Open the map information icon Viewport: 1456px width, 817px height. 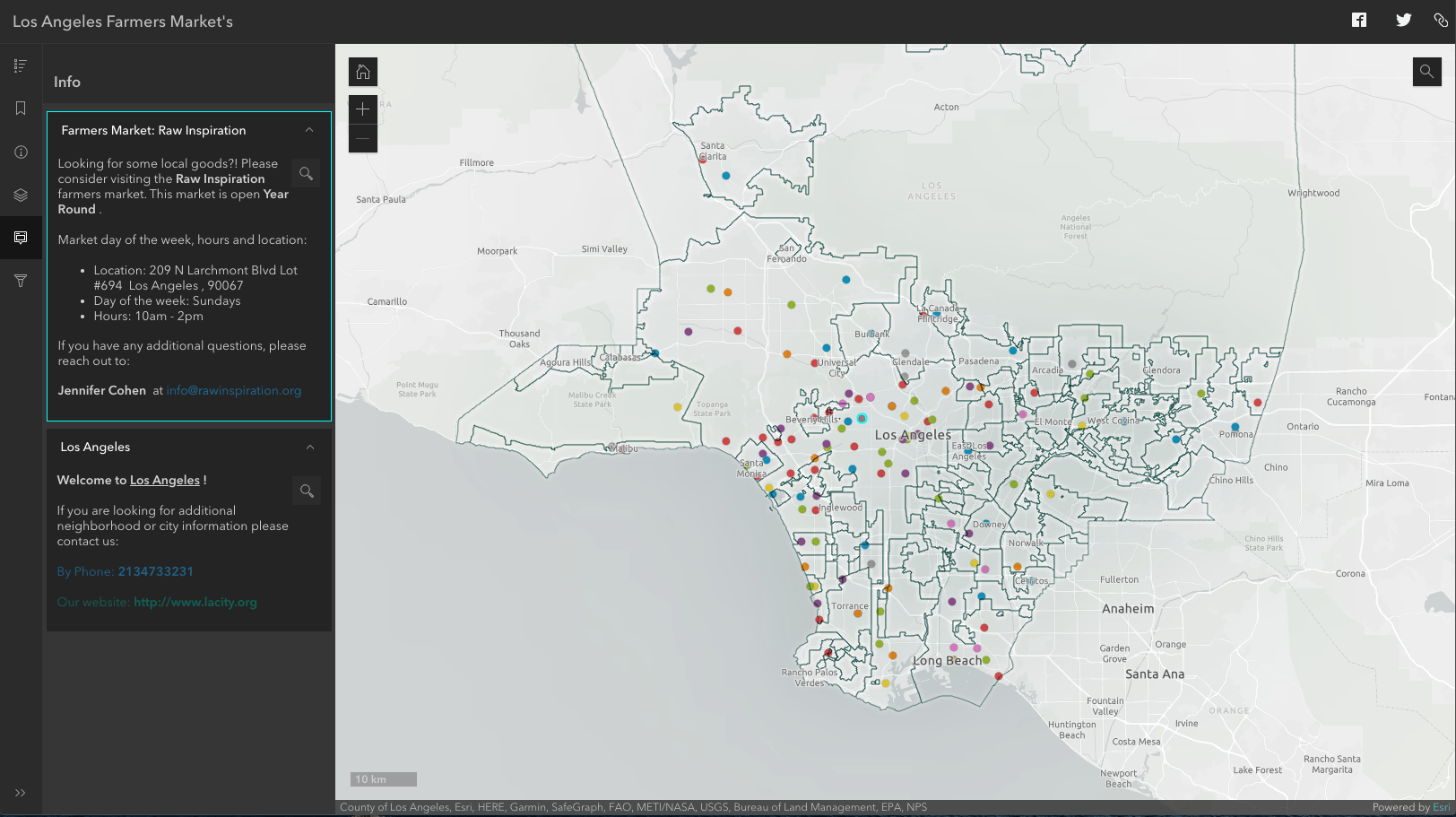coord(21,152)
